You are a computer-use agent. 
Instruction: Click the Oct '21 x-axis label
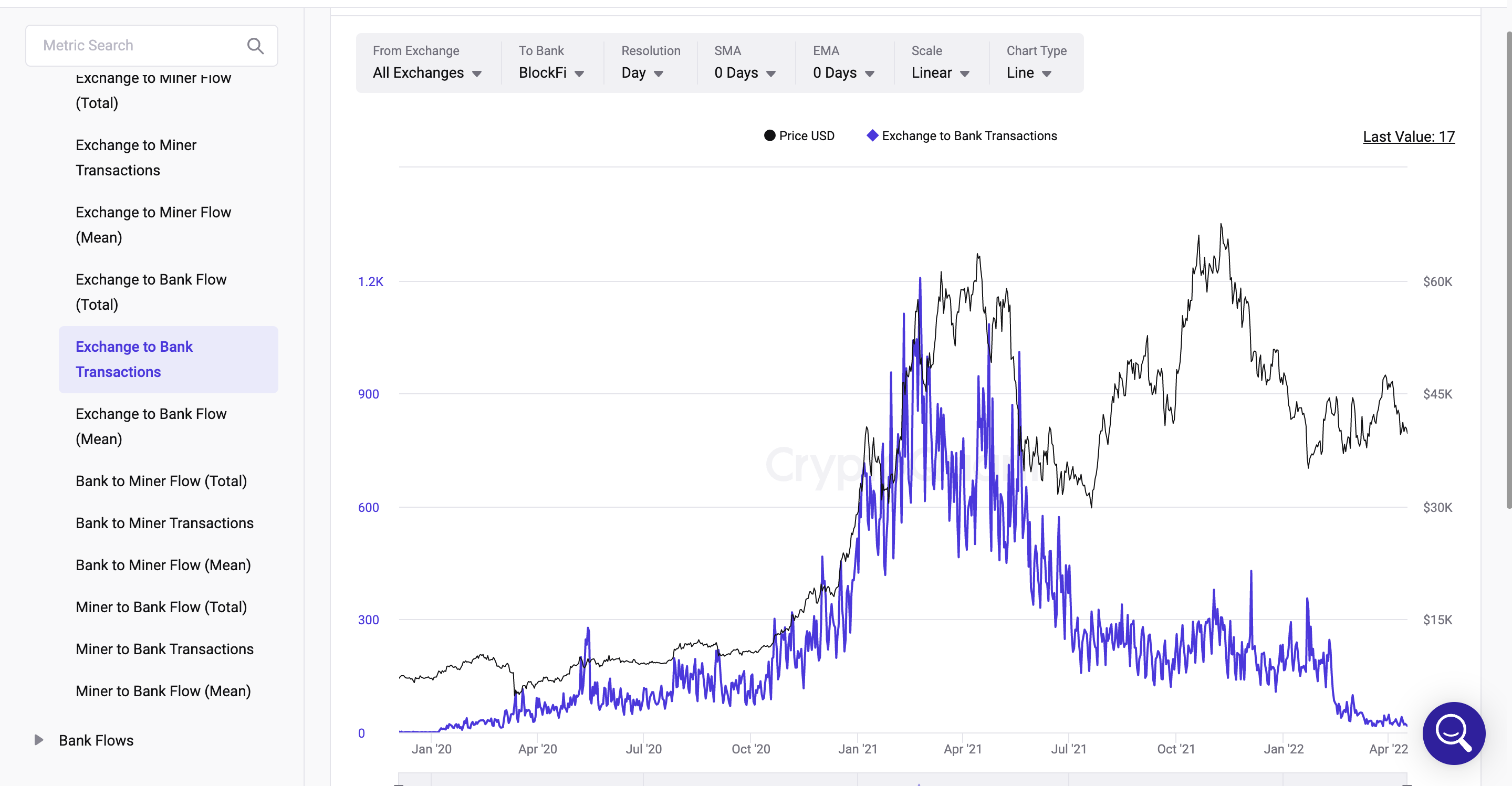1176,749
